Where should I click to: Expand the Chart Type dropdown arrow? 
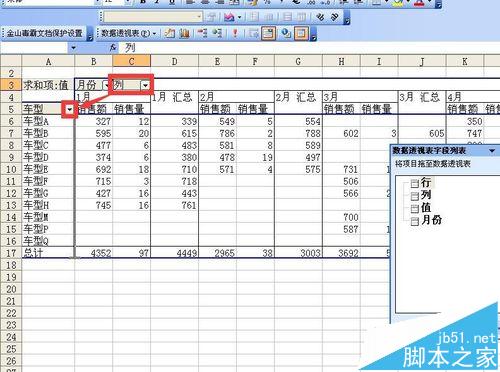coord(239,17)
